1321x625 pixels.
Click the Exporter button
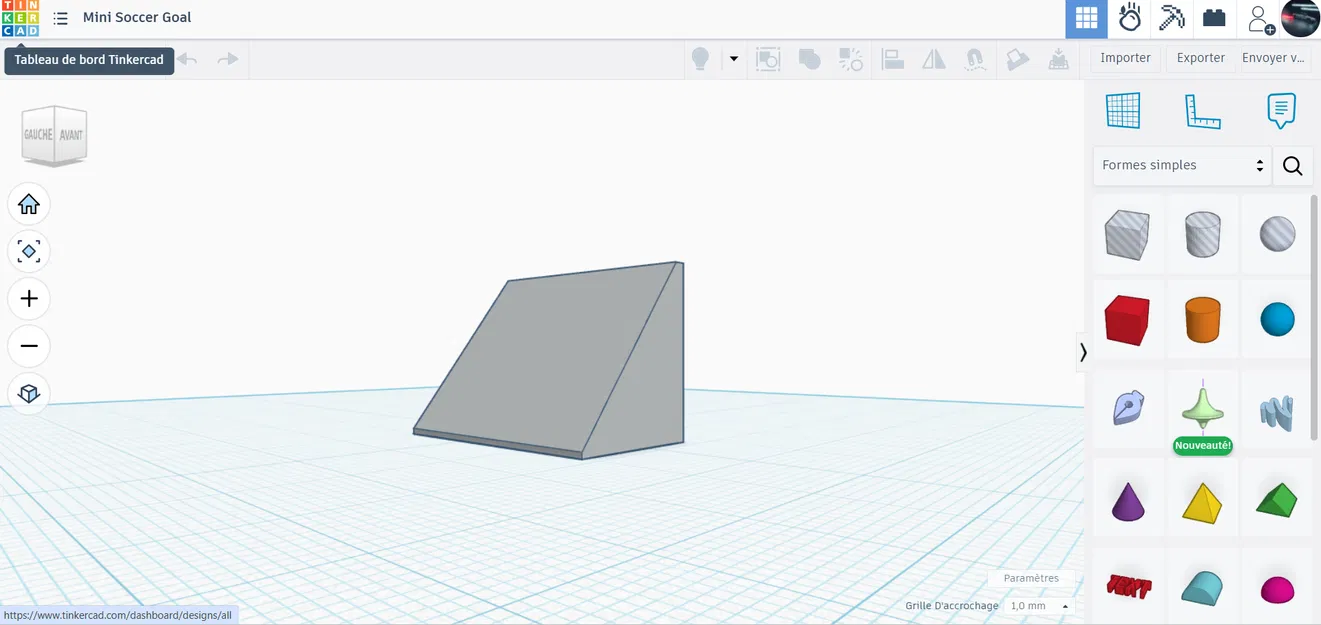coord(1200,58)
